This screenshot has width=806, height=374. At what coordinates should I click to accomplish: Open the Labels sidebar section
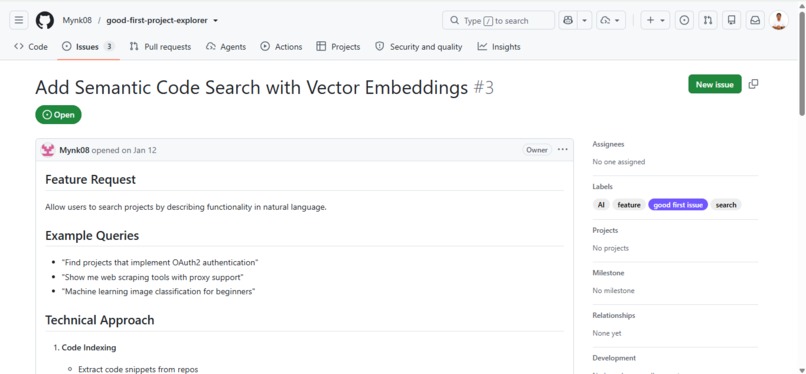point(602,187)
